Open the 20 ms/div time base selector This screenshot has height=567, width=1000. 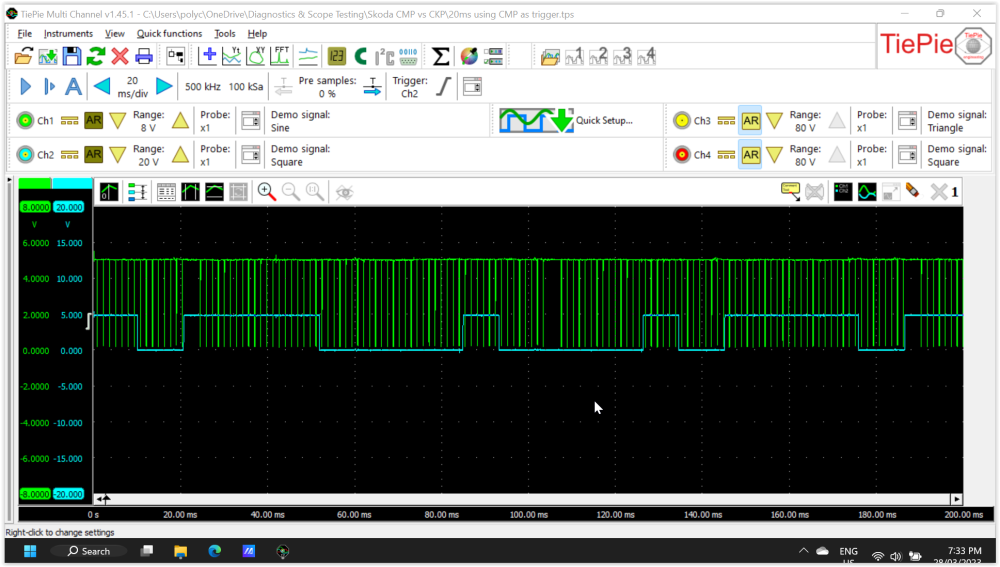pos(133,87)
